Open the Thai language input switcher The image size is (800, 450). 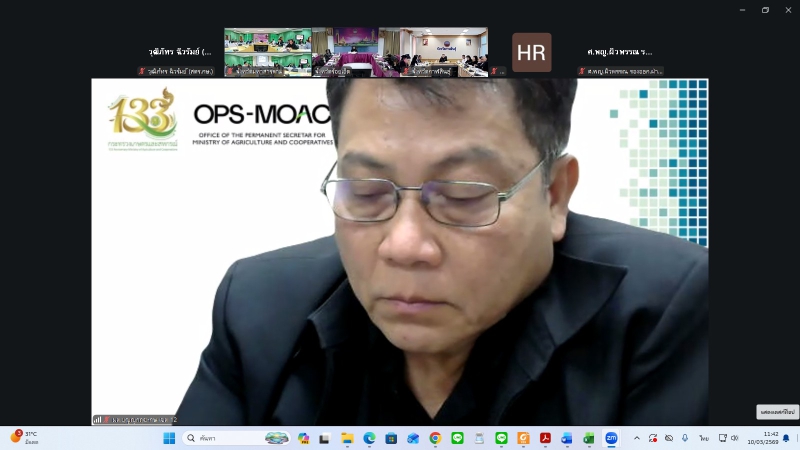click(704, 438)
